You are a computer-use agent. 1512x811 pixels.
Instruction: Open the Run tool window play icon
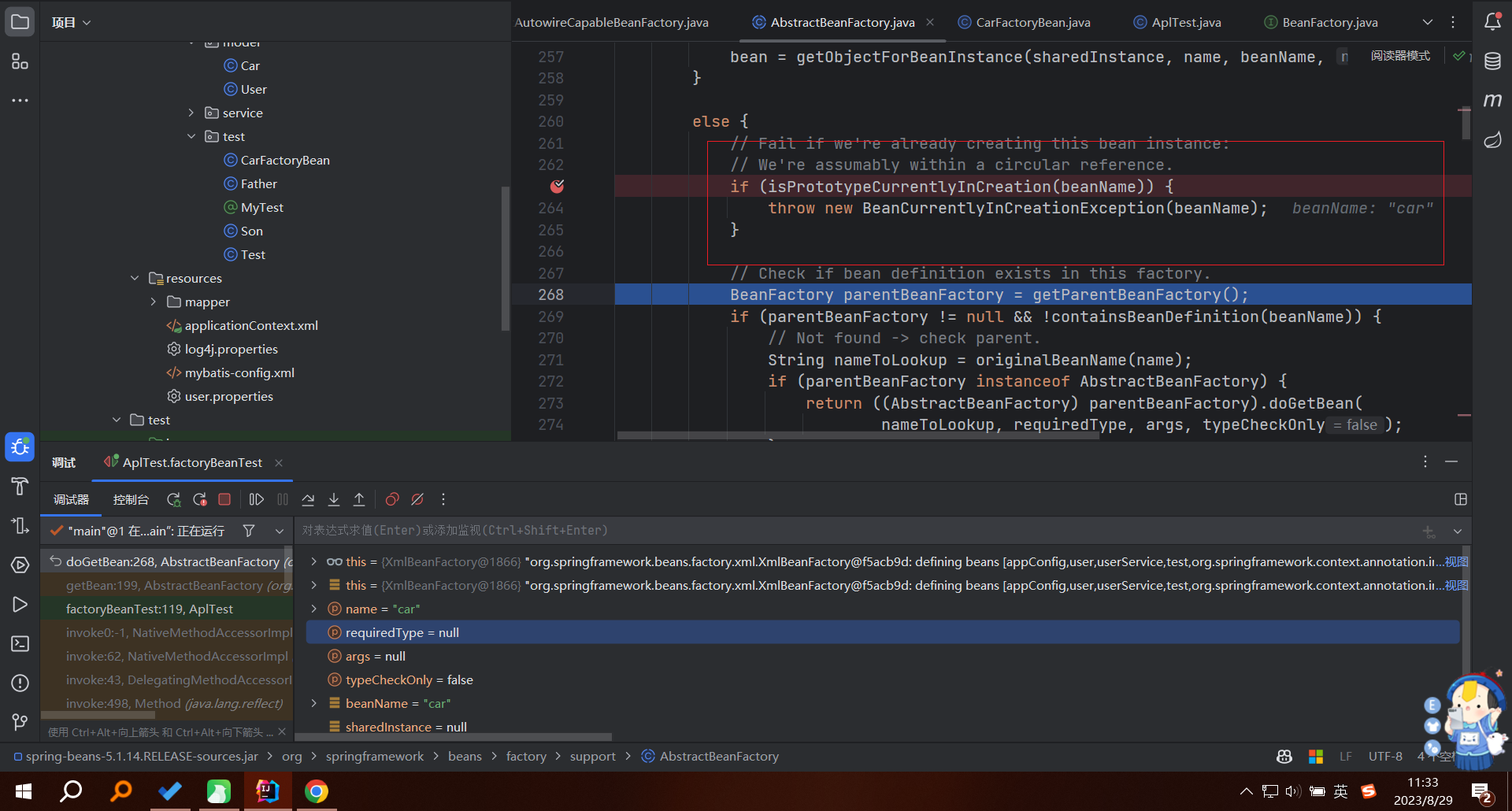pos(20,605)
